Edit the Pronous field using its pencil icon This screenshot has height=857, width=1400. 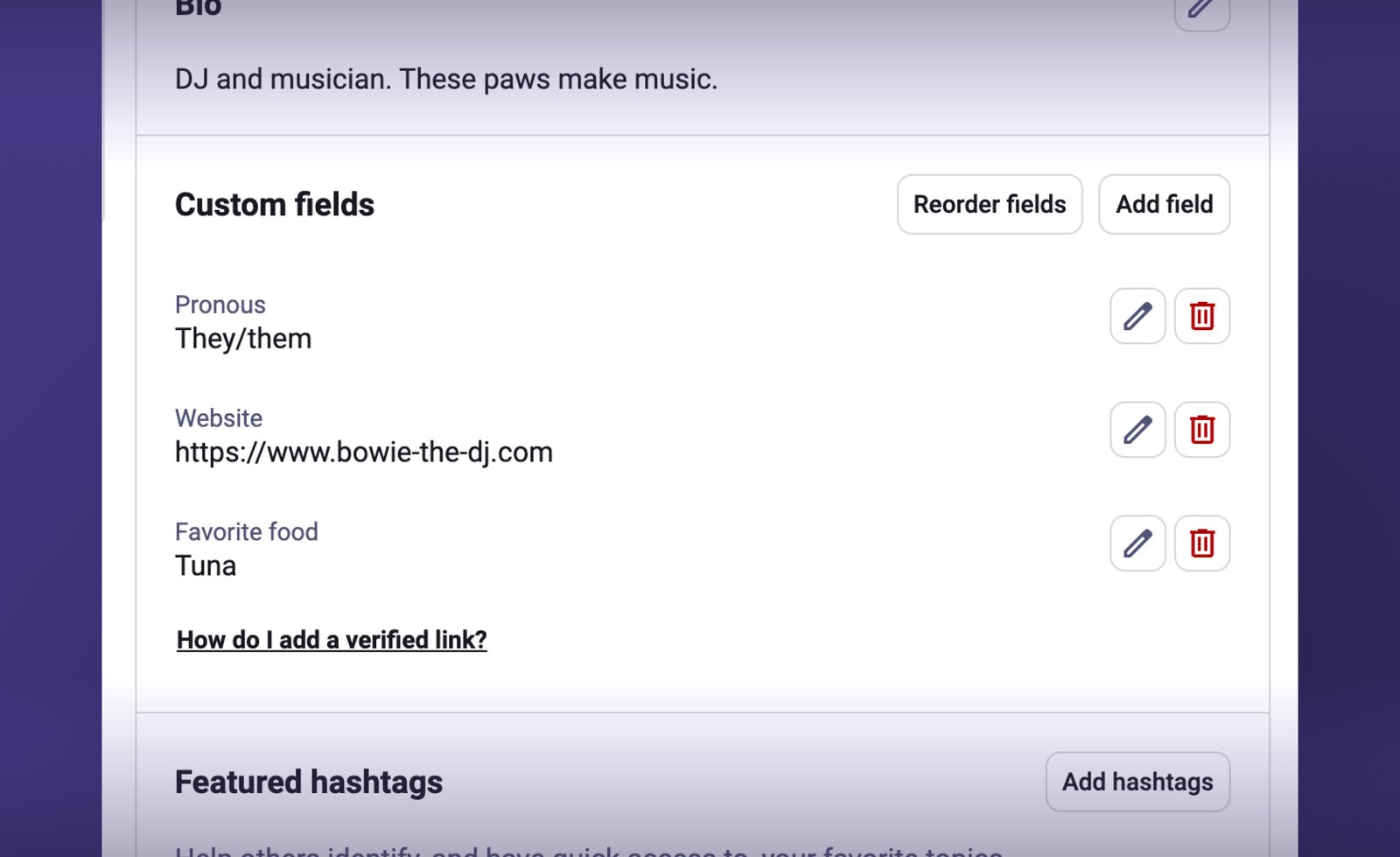pyautogui.click(x=1136, y=317)
